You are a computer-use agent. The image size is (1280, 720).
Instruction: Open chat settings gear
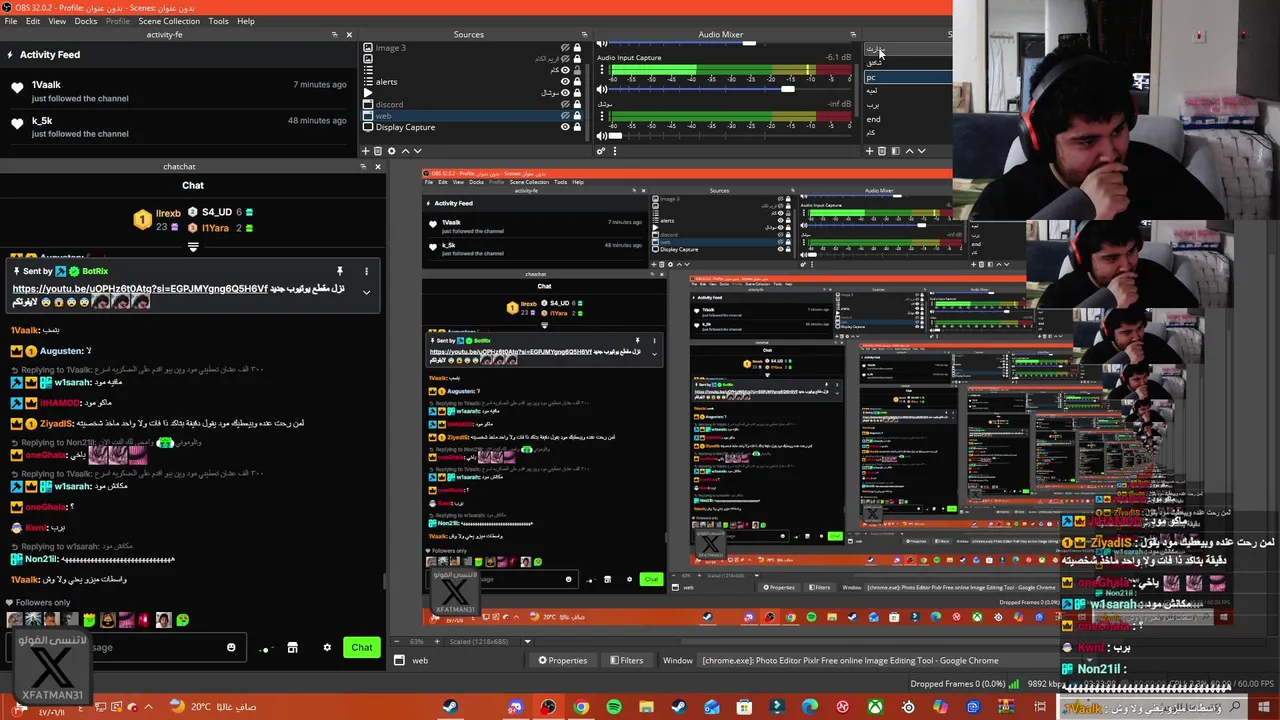[327, 647]
